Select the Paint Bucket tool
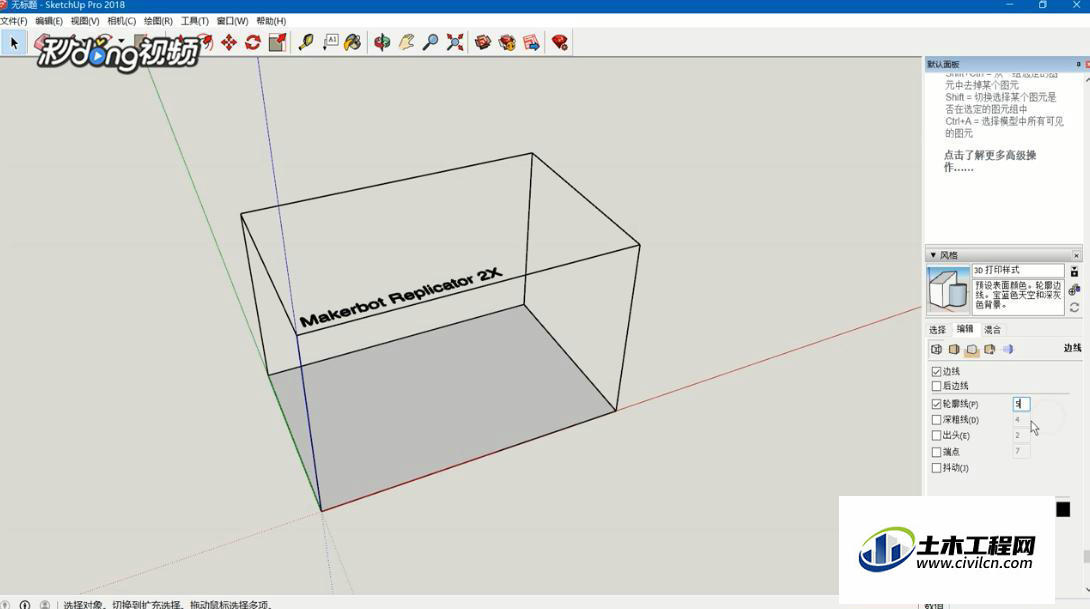 pos(353,43)
